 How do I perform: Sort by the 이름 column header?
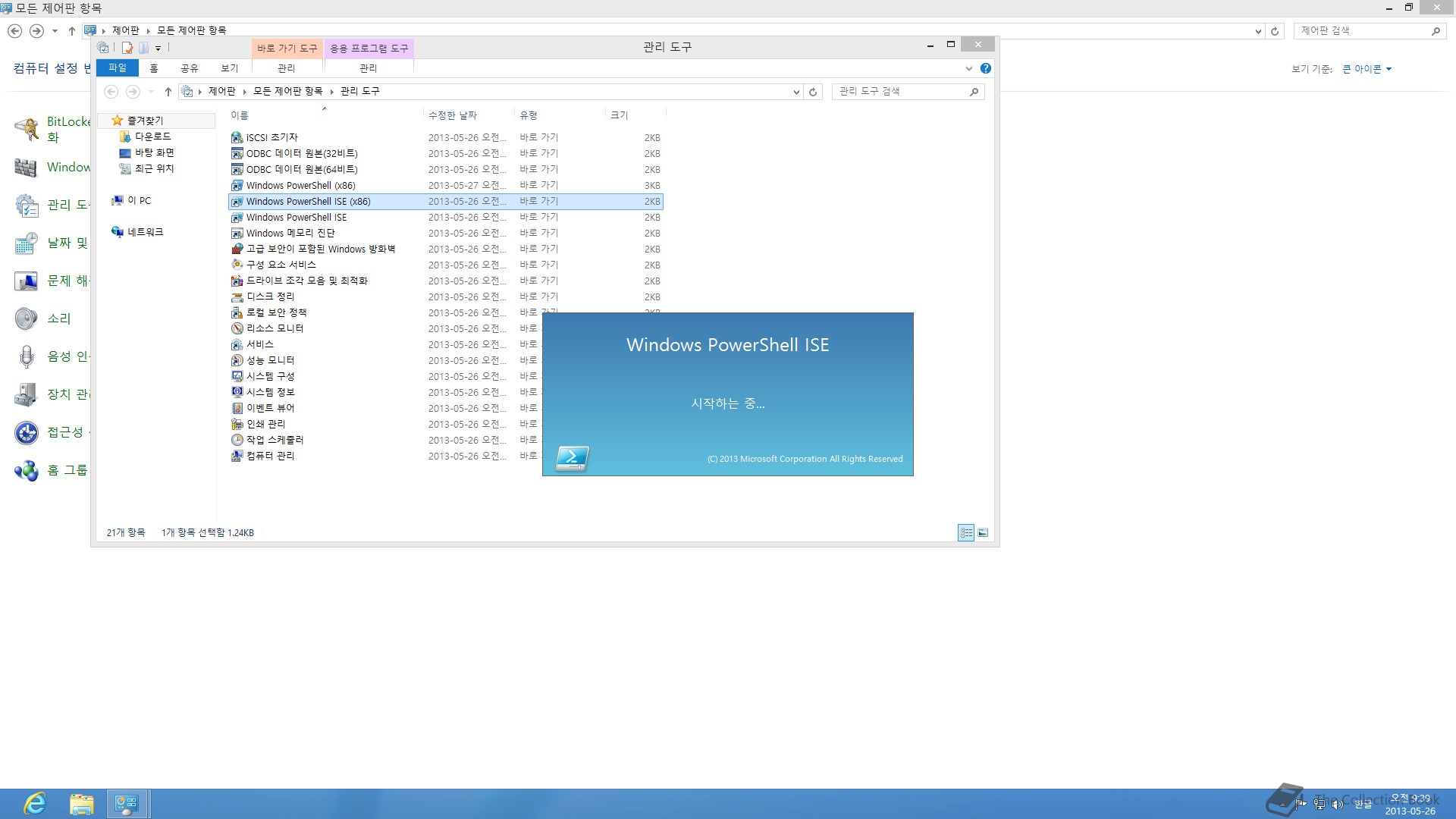point(325,115)
